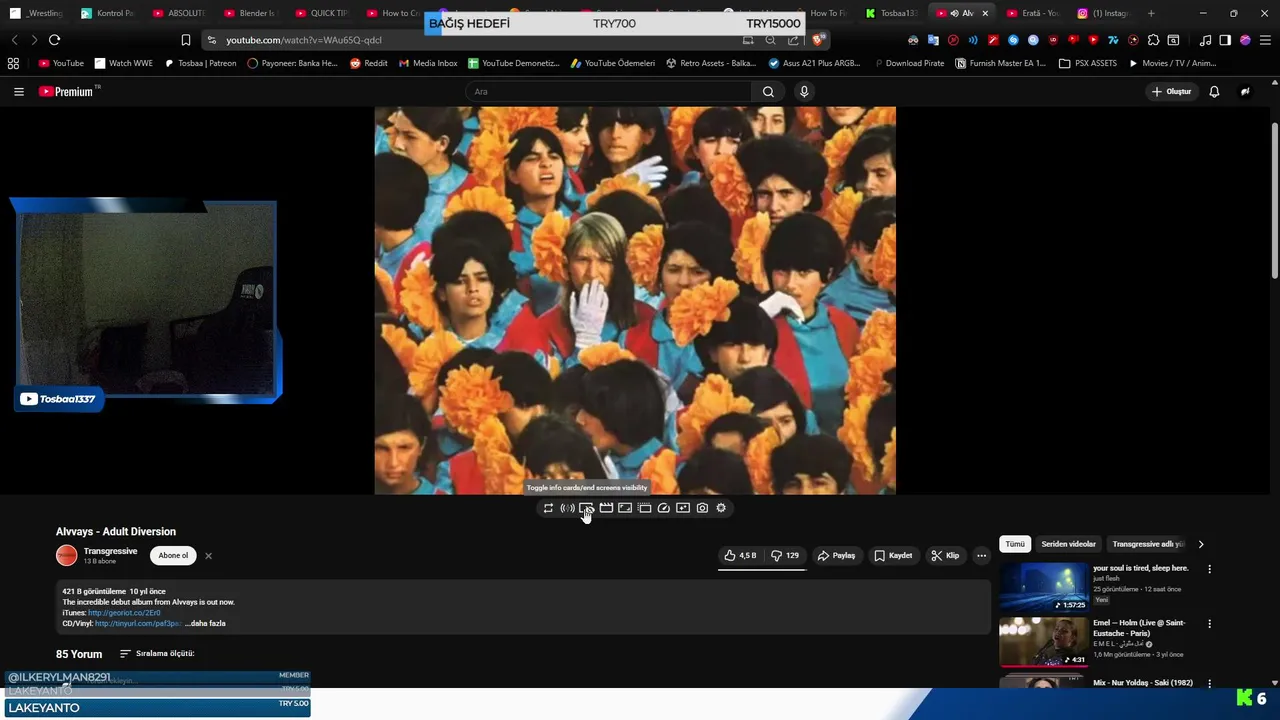1280x720 pixels.
Task: Toggle volume boost icon in enhancer toolbar
Action: [567, 508]
